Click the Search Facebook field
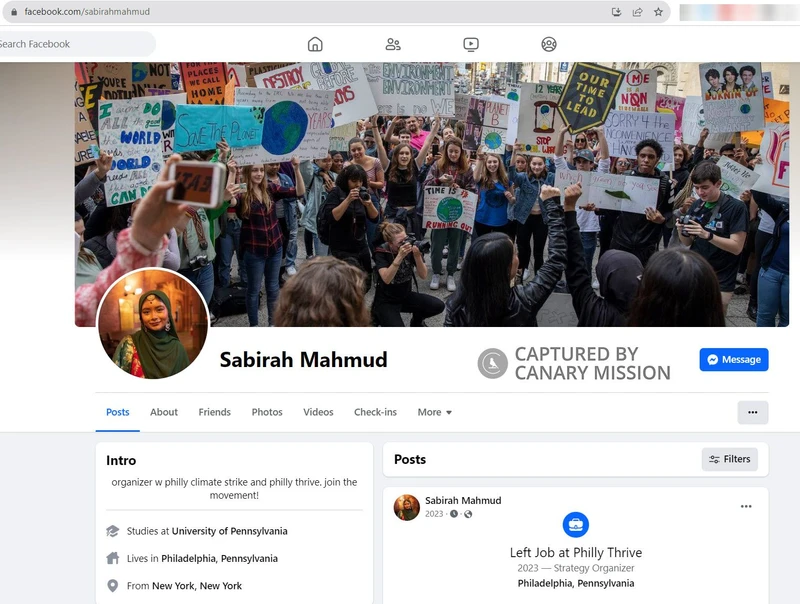 click(x=77, y=44)
